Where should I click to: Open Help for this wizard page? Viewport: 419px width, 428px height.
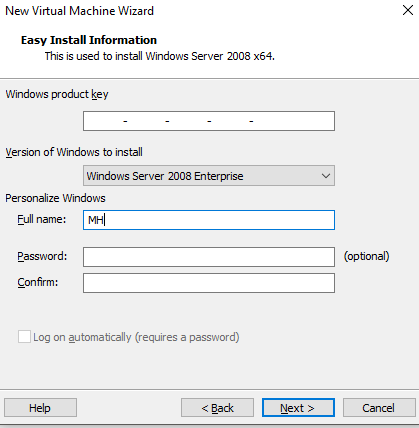[x=40, y=408]
